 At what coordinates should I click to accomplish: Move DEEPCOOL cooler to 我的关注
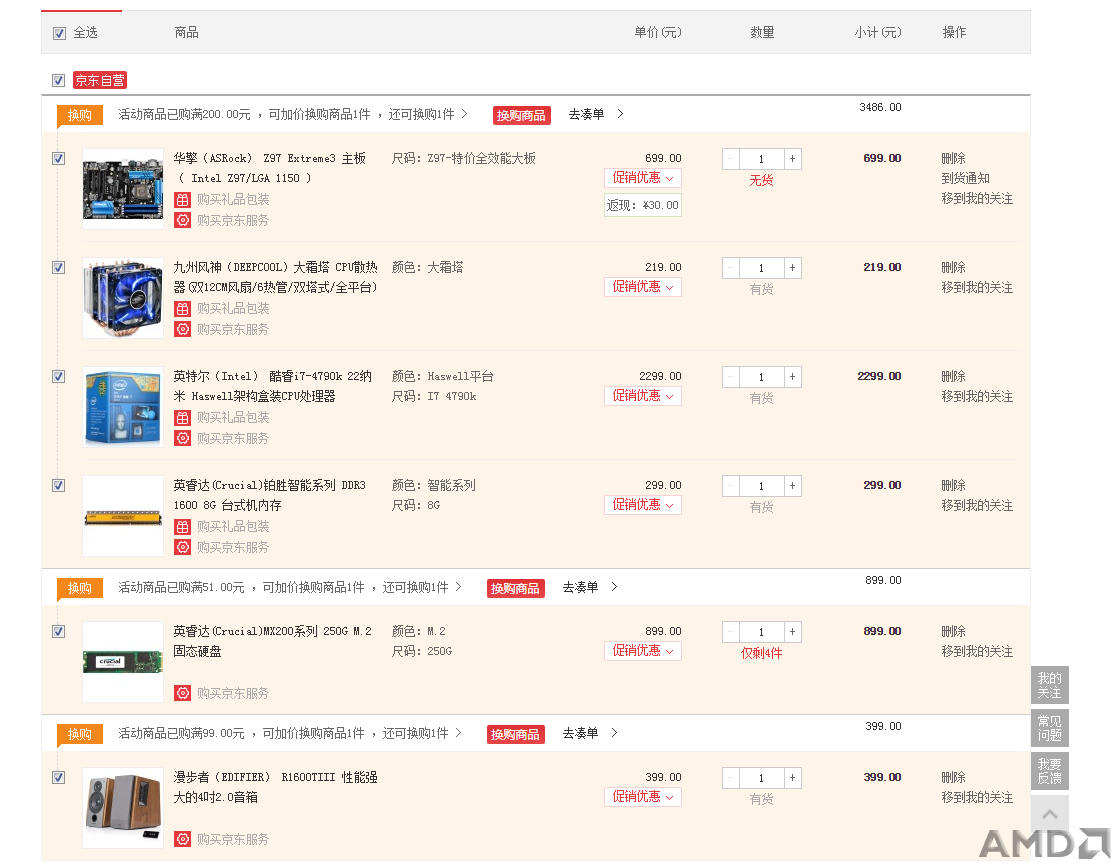976,288
